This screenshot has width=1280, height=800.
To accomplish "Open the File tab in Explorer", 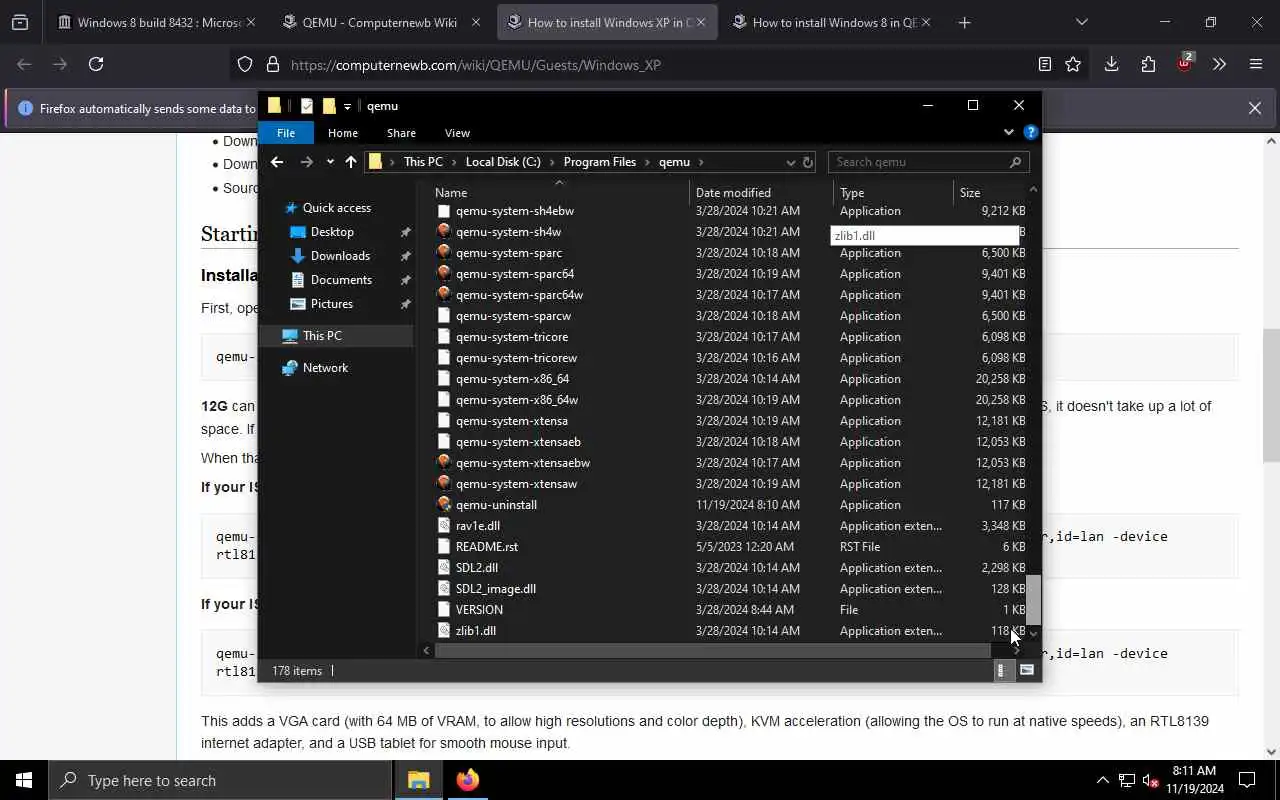I will pyautogui.click(x=286, y=133).
